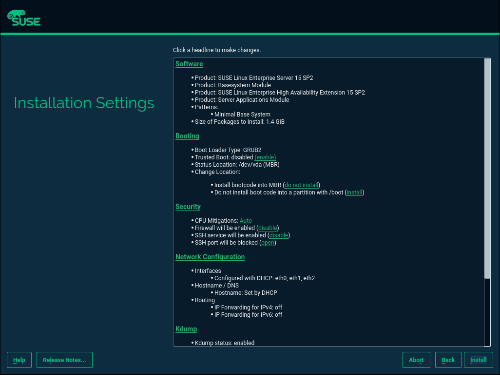Select 'Hostname: Set by DHCP' text
Image resolution: width=500 pixels, height=375 pixels.
(x=246, y=293)
